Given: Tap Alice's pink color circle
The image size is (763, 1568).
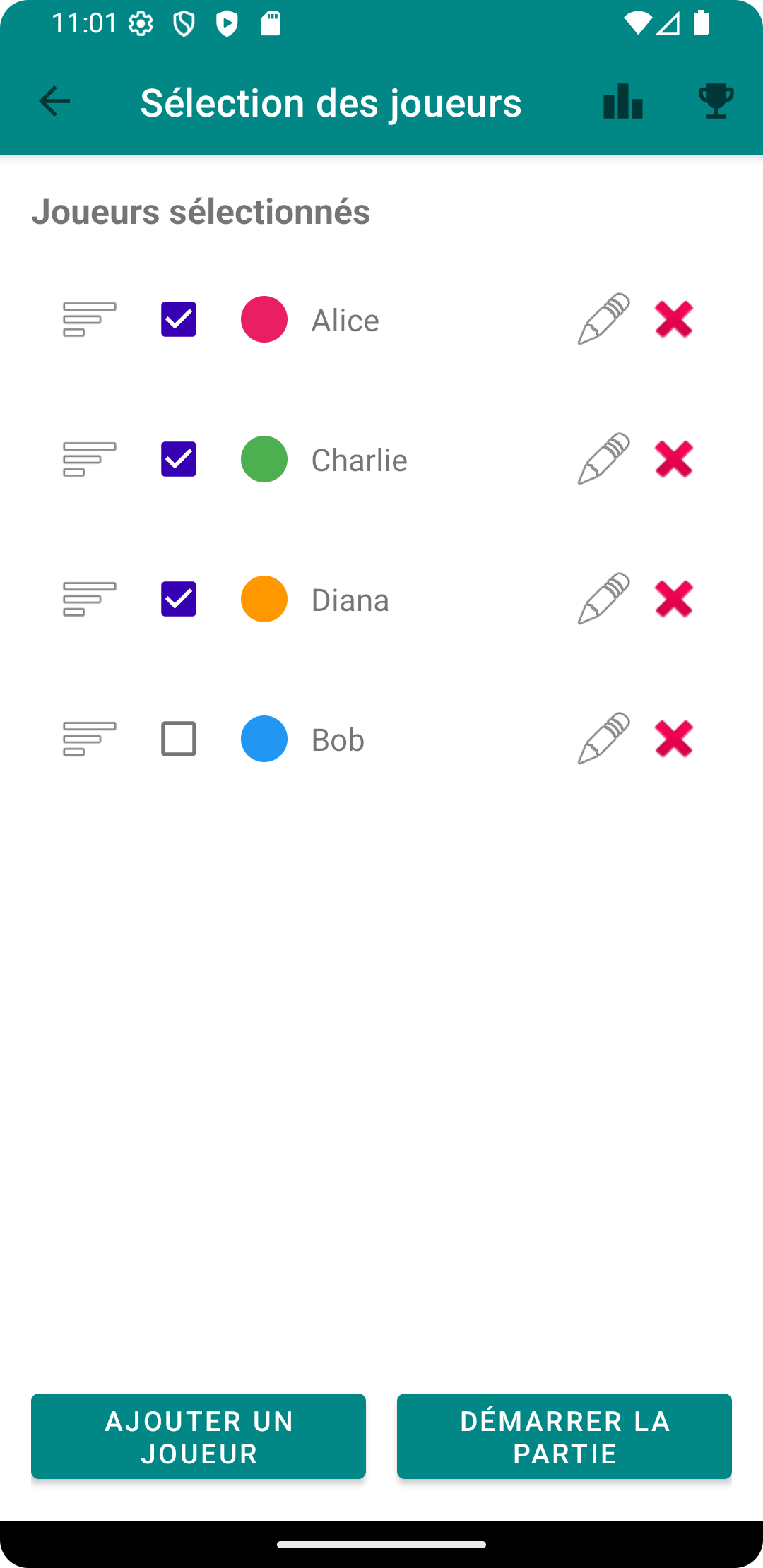Looking at the screenshot, I should click(264, 319).
